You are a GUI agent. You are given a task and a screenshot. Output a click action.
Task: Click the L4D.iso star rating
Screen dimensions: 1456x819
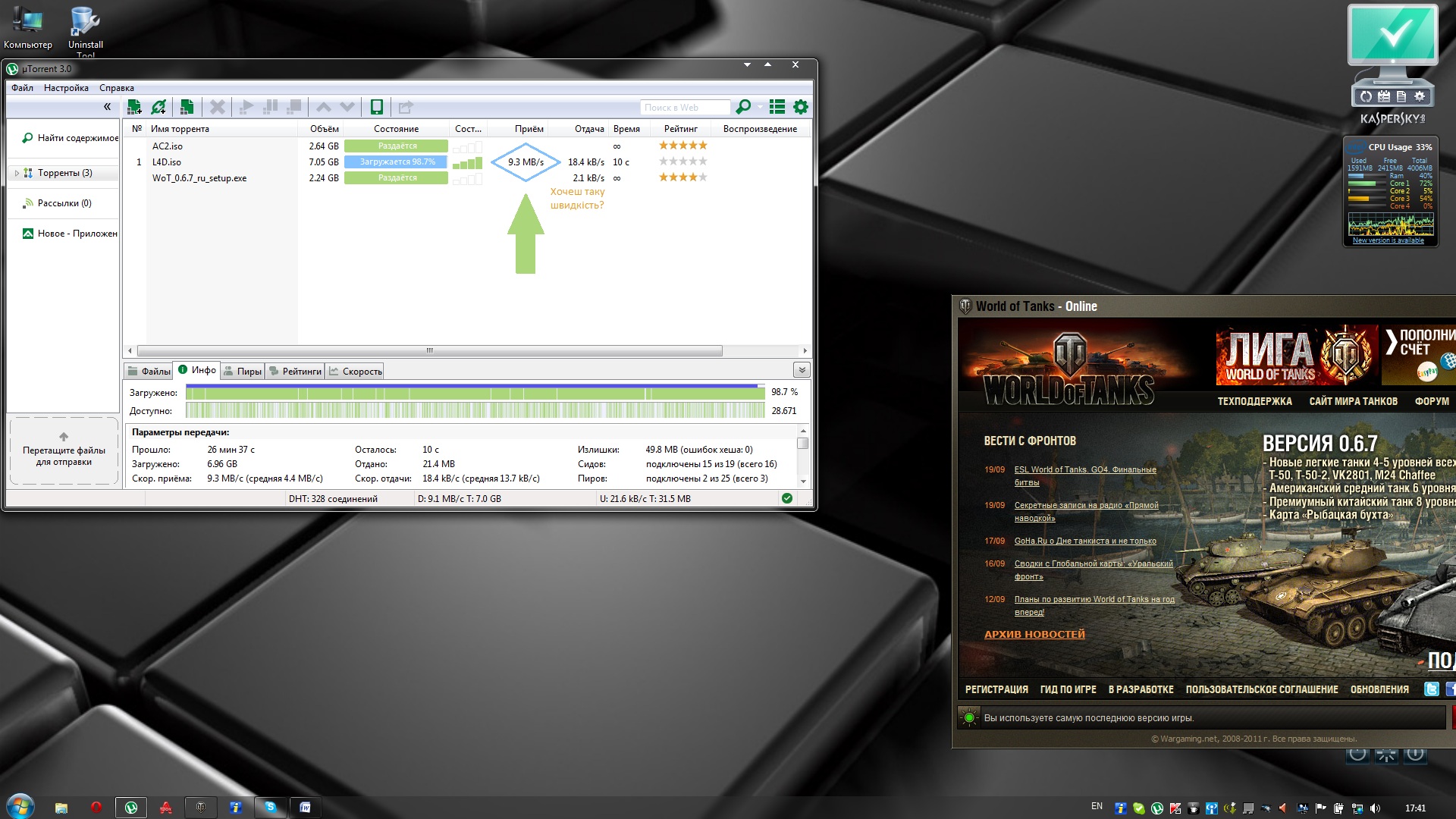coord(682,162)
